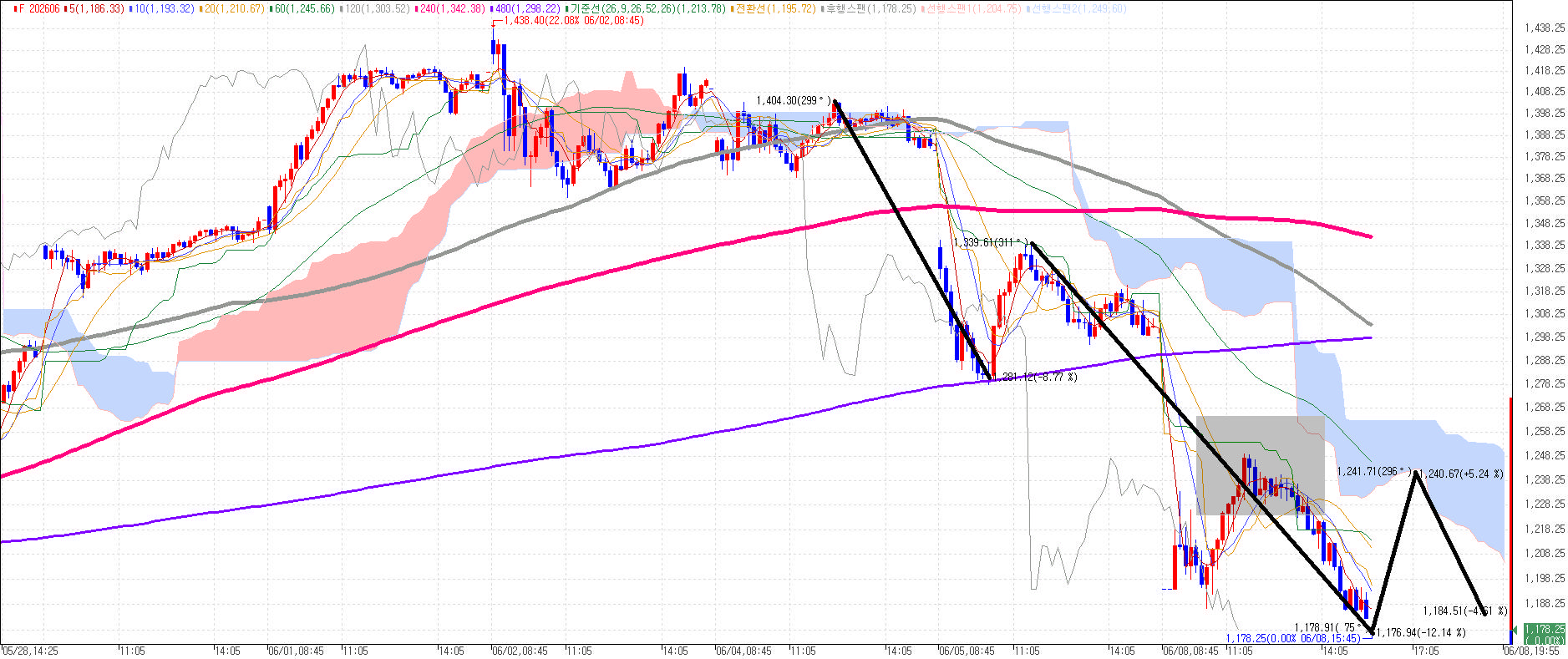Click the 17:05 time axis label
This screenshot has width=1568, height=659.
[x=1426, y=651]
